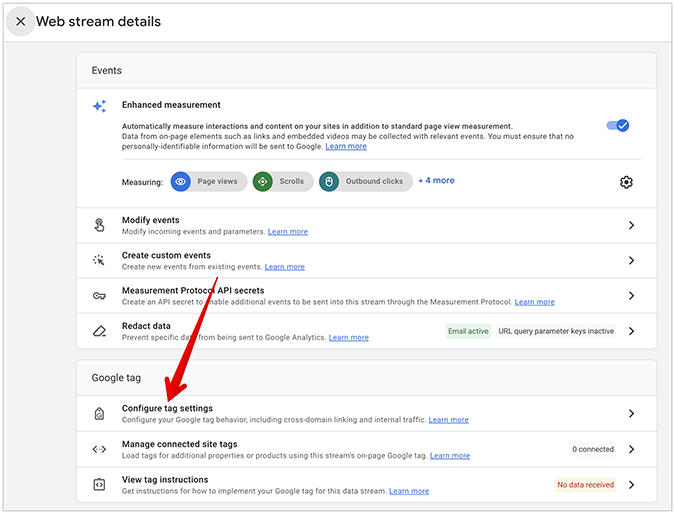Close the Web stream details panel
This screenshot has width=675, height=514.
coord(20,21)
